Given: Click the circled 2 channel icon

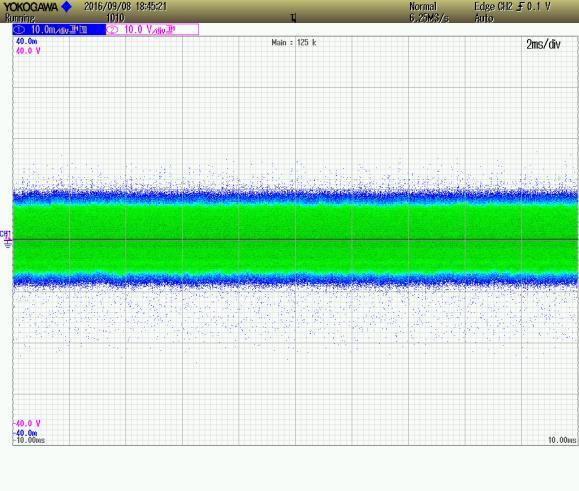Looking at the screenshot, I should tap(113, 30).
